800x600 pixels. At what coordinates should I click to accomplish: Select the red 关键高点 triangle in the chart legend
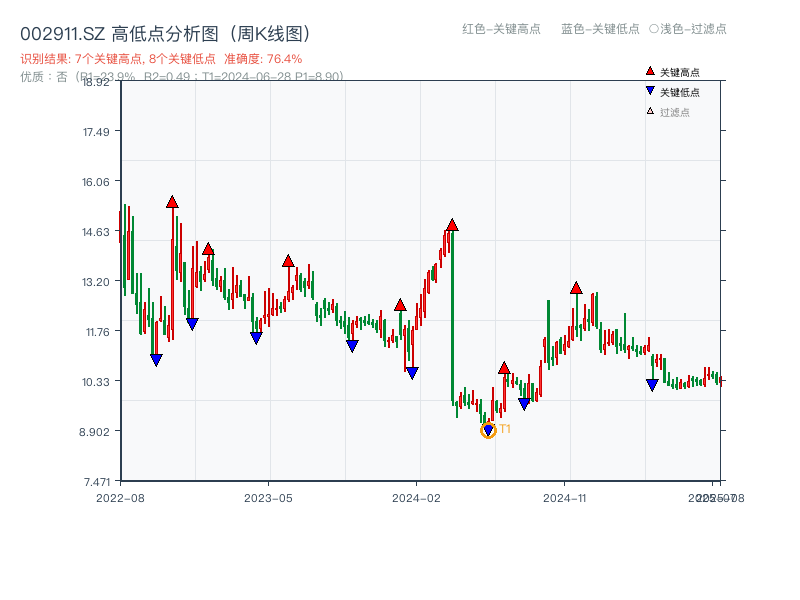[648, 71]
